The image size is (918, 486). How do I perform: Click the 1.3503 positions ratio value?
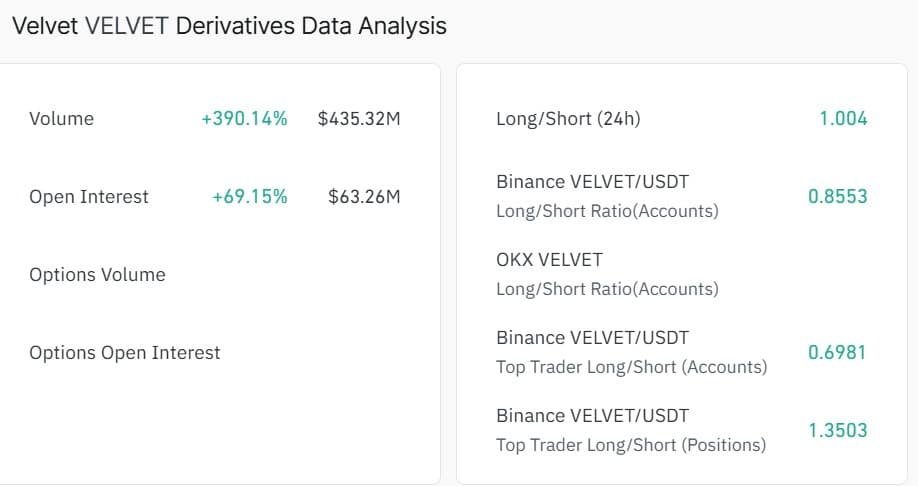(x=838, y=430)
